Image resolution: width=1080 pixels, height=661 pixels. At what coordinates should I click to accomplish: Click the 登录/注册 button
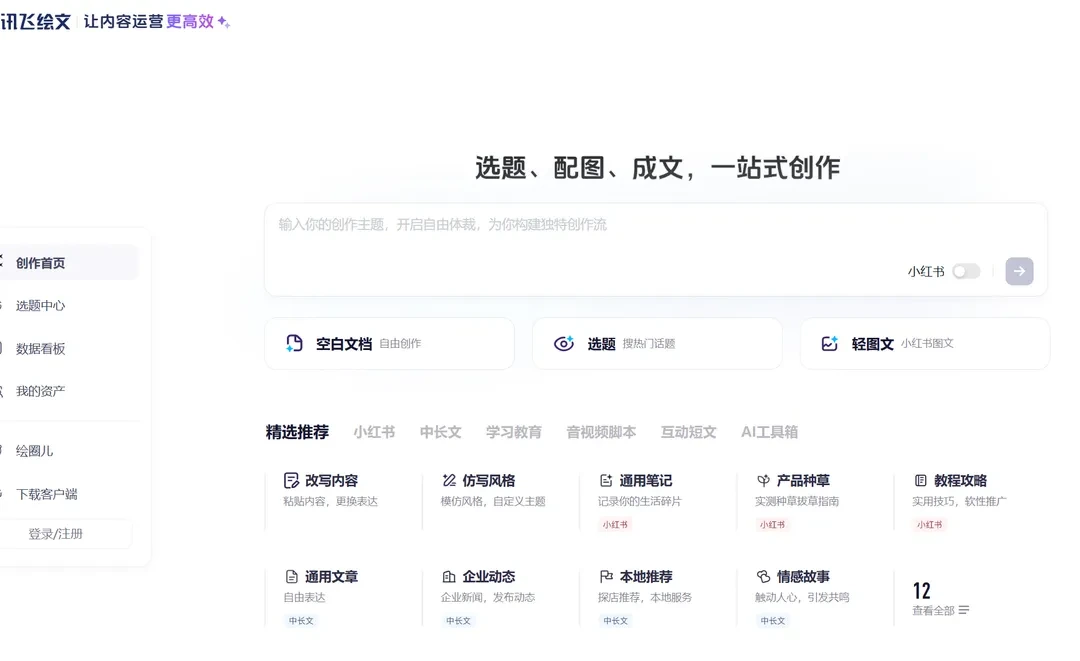tap(67, 533)
